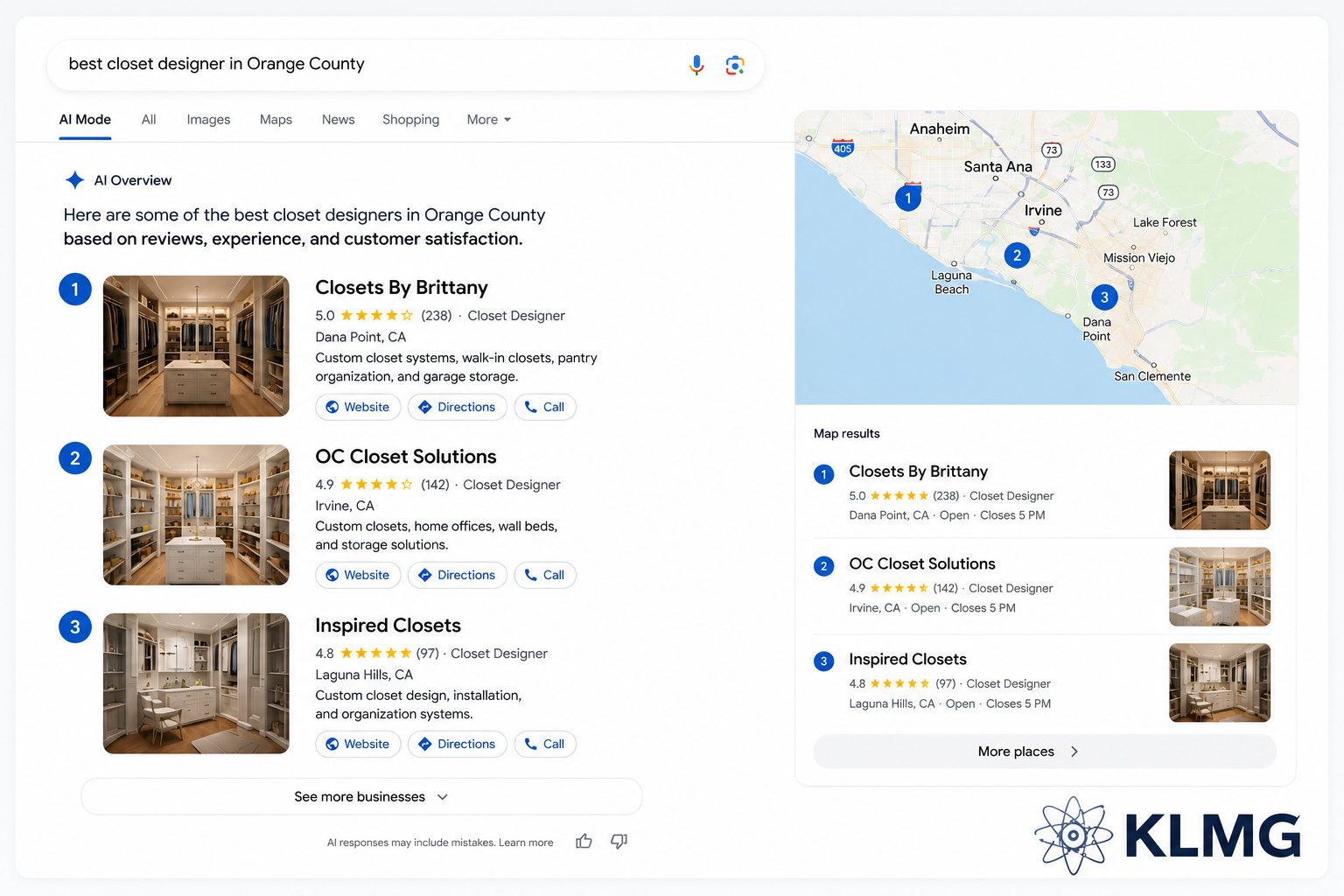Click the 405 highway shield on map
The width and height of the screenshot is (1344, 896).
843,147
